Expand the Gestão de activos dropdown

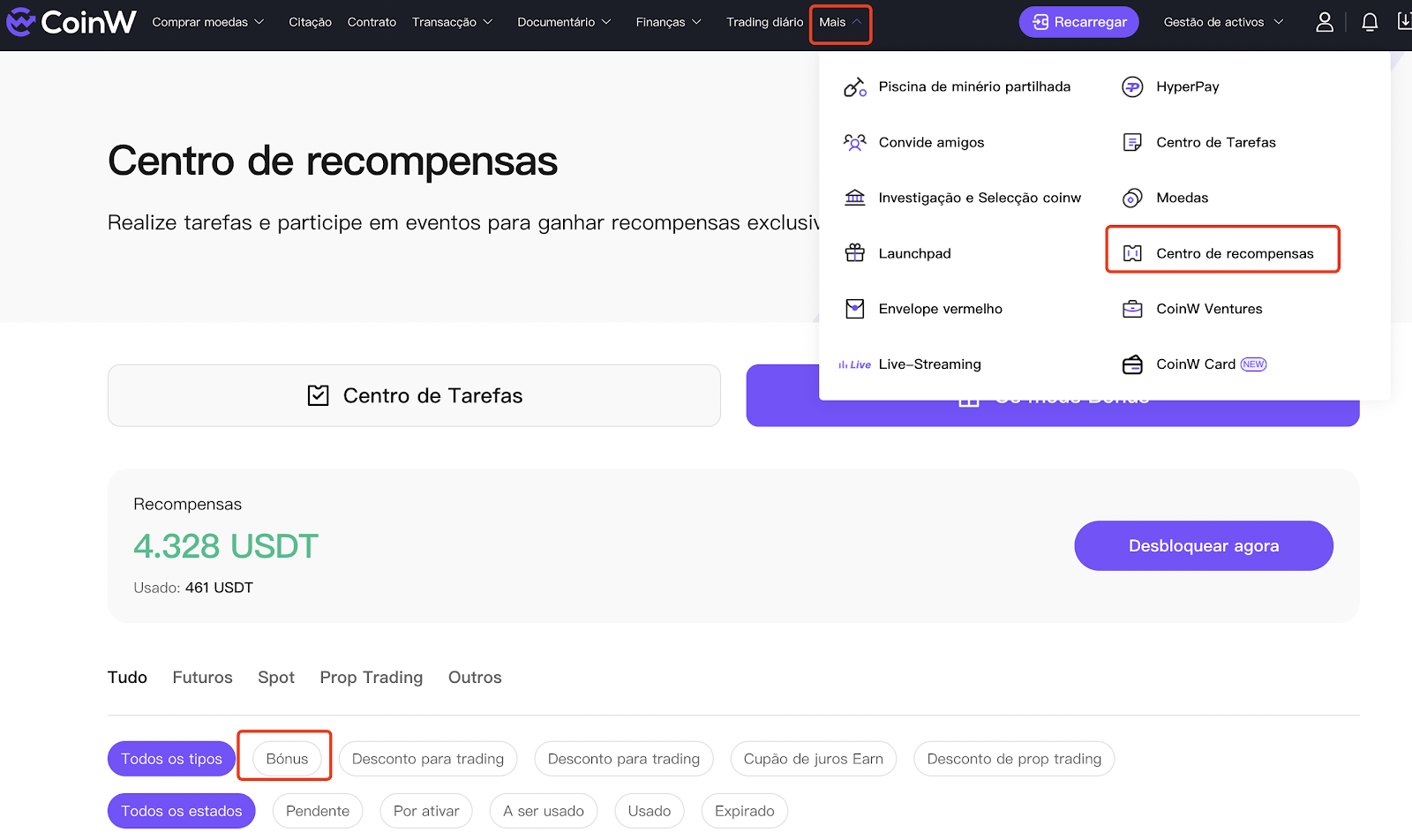[x=1223, y=22]
